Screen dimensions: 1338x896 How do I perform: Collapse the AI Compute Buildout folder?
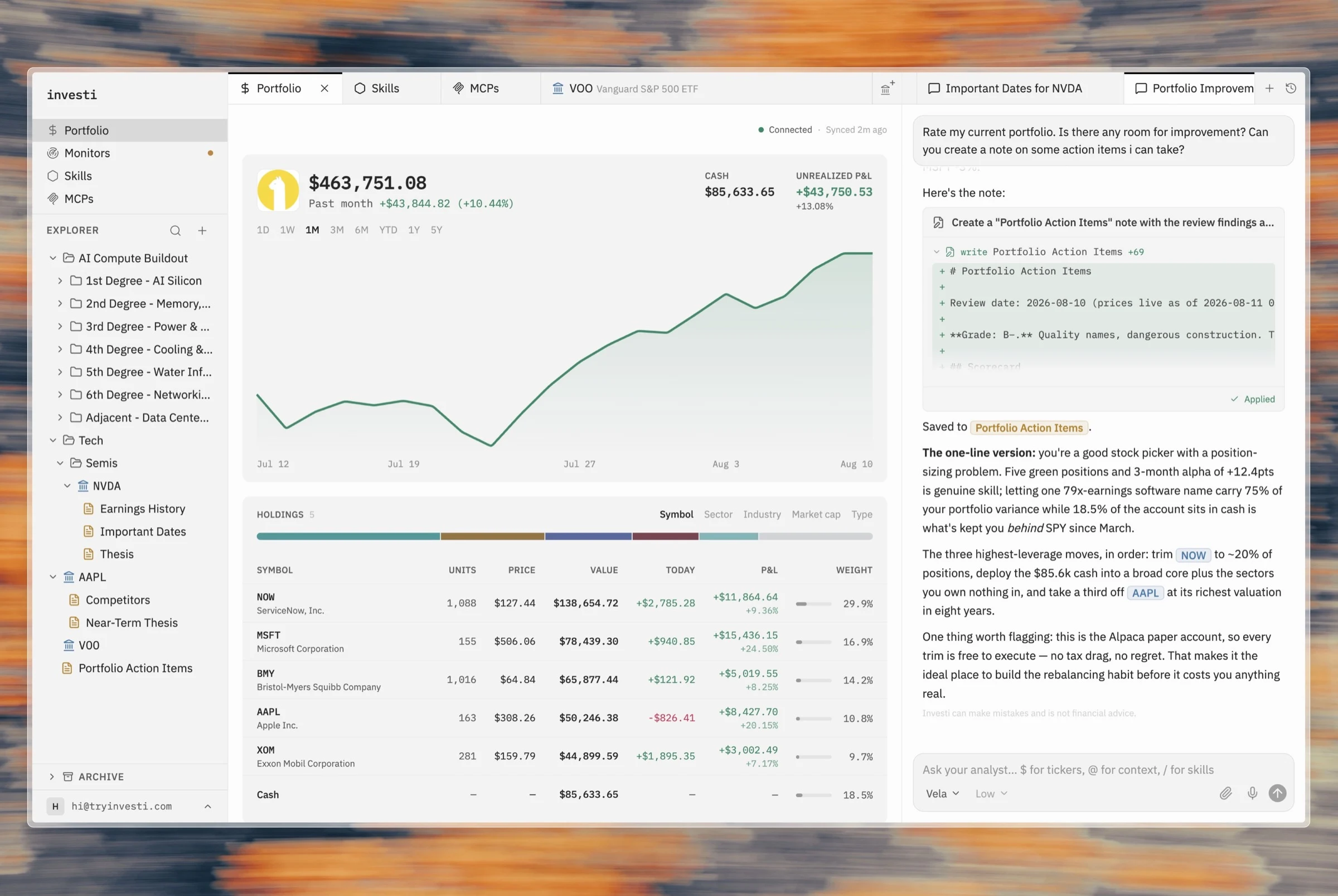pos(53,258)
